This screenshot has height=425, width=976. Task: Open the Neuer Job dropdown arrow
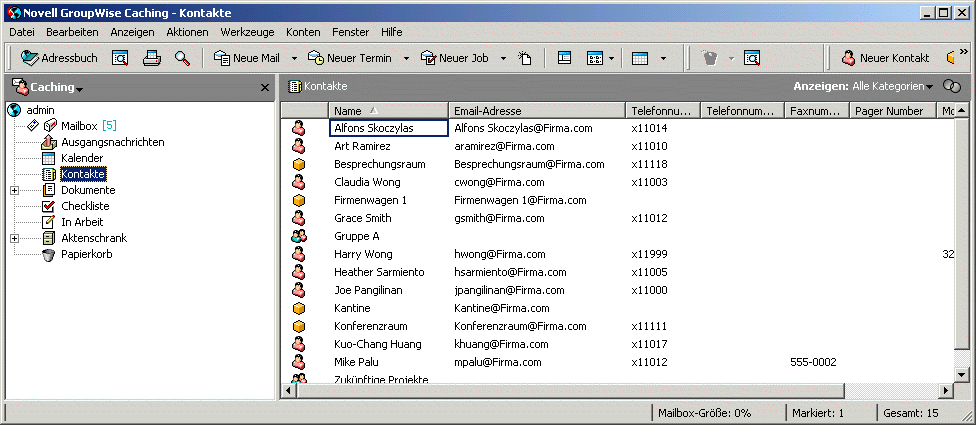pos(503,58)
